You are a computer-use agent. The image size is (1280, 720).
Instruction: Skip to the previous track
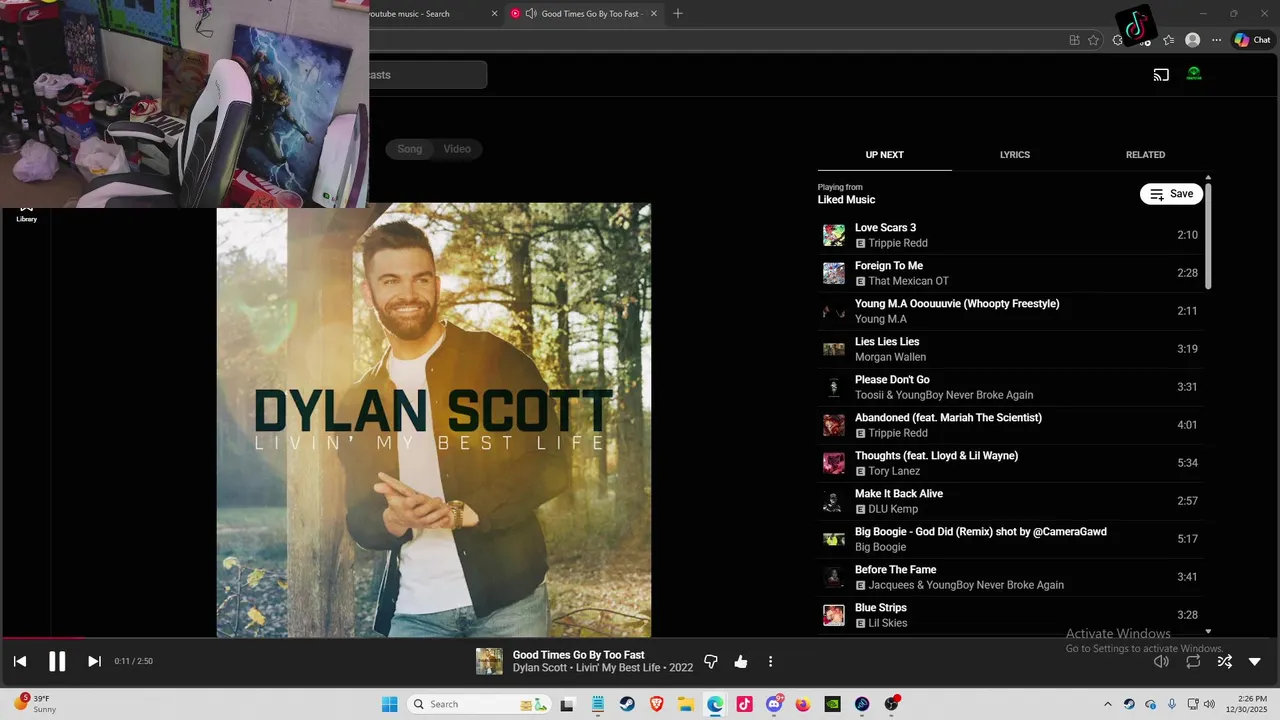point(20,661)
